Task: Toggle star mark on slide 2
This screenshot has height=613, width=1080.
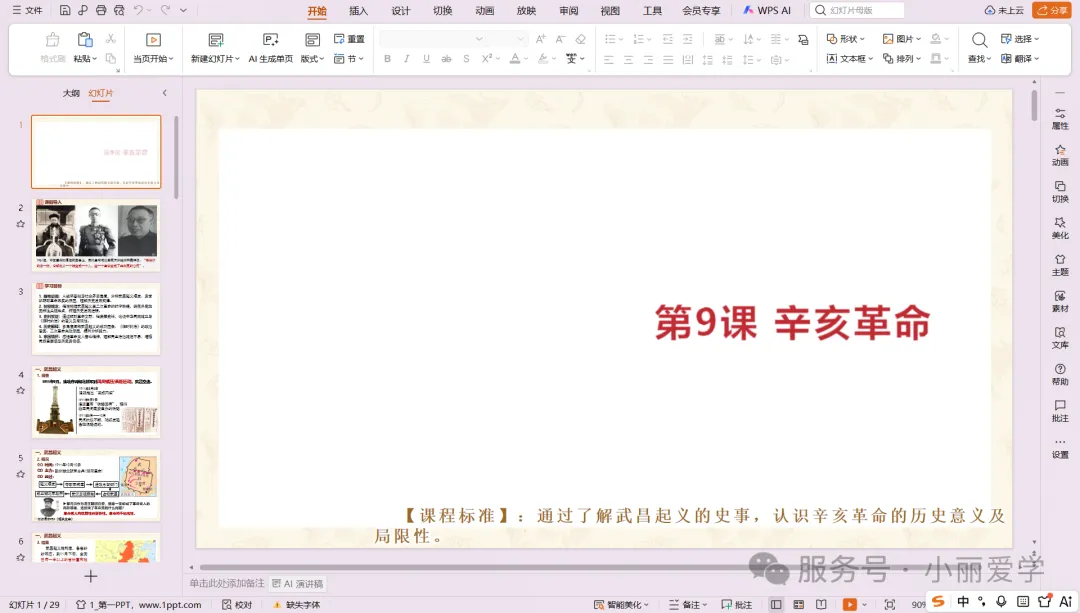Action: (x=21, y=224)
